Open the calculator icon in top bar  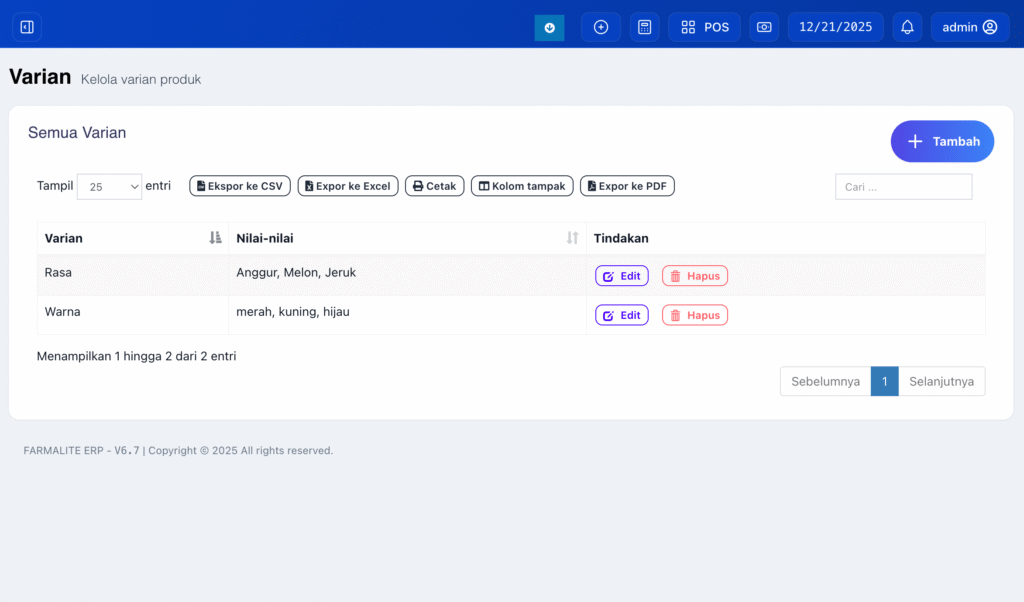[x=645, y=27]
